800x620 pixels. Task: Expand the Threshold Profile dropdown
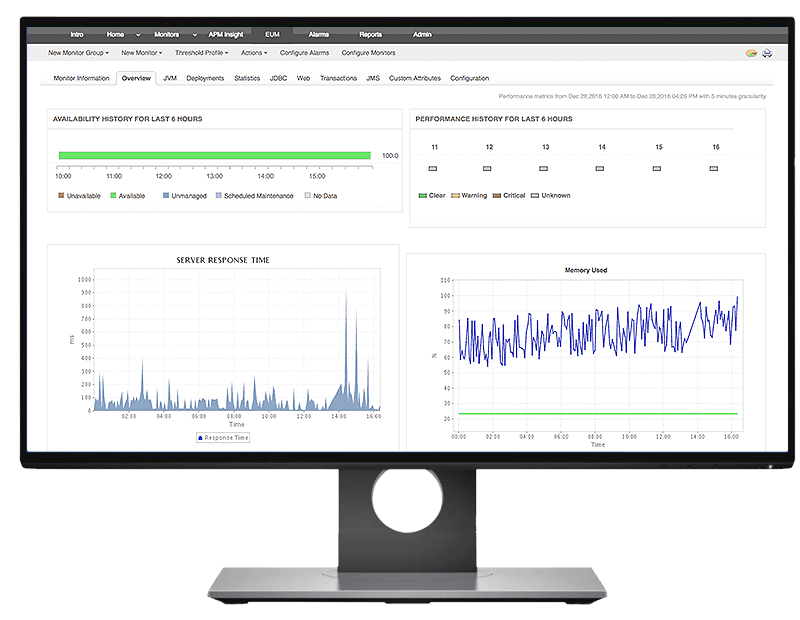click(x=202, y=53)
